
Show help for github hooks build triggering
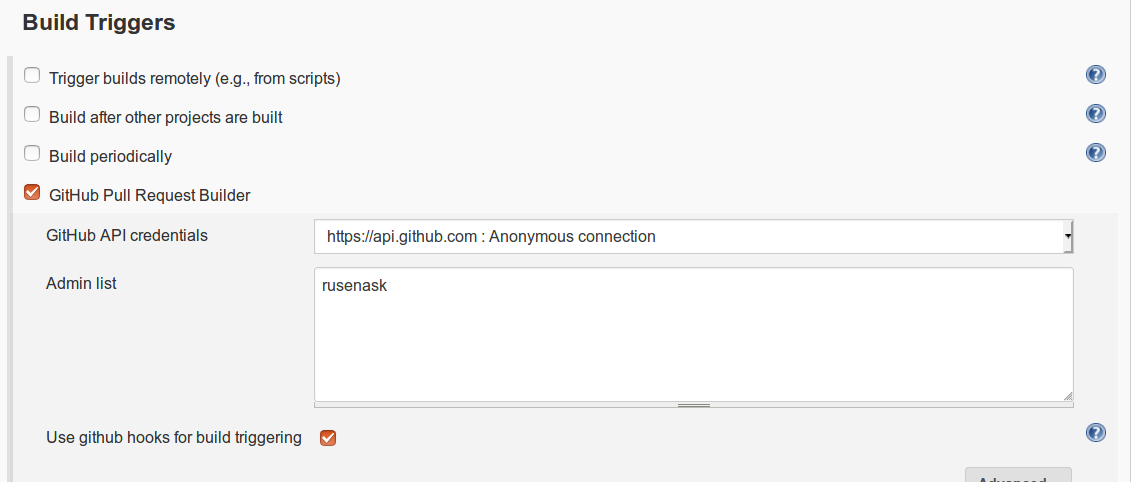click(x=1095, y=433)
